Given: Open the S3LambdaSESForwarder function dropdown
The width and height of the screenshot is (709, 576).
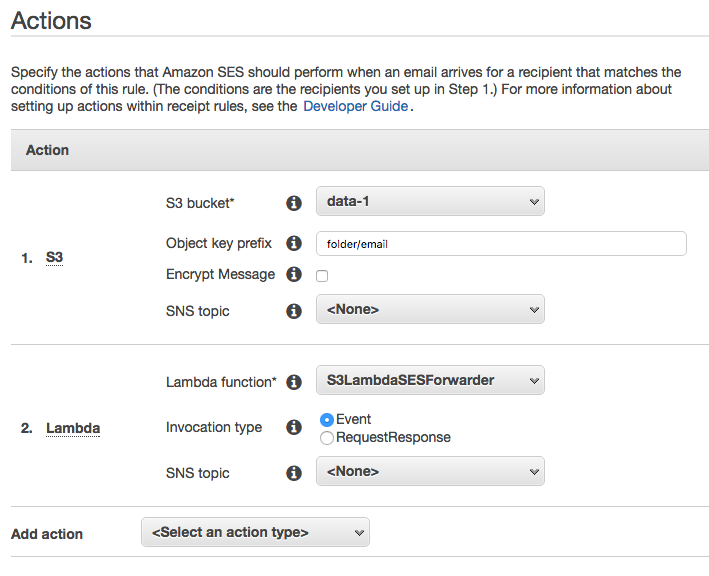Looking at the screenshot, I should click(430, 380).
